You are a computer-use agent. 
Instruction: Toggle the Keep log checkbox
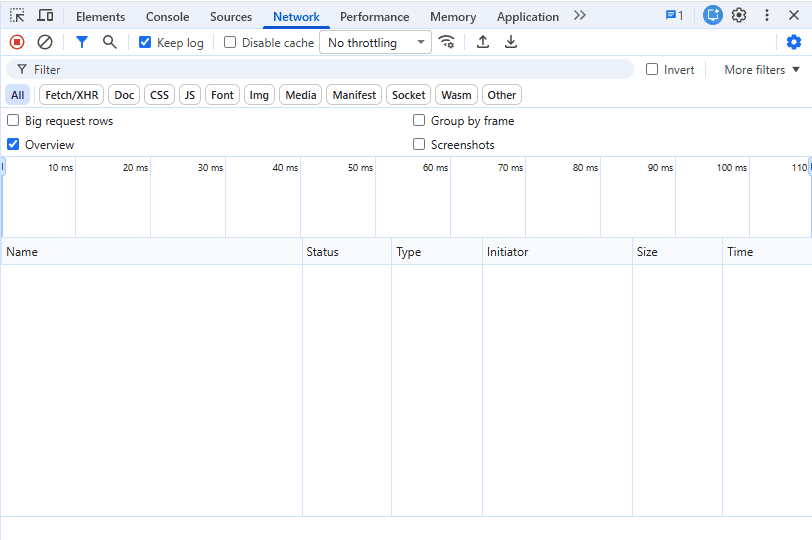(x=145, y=42)
